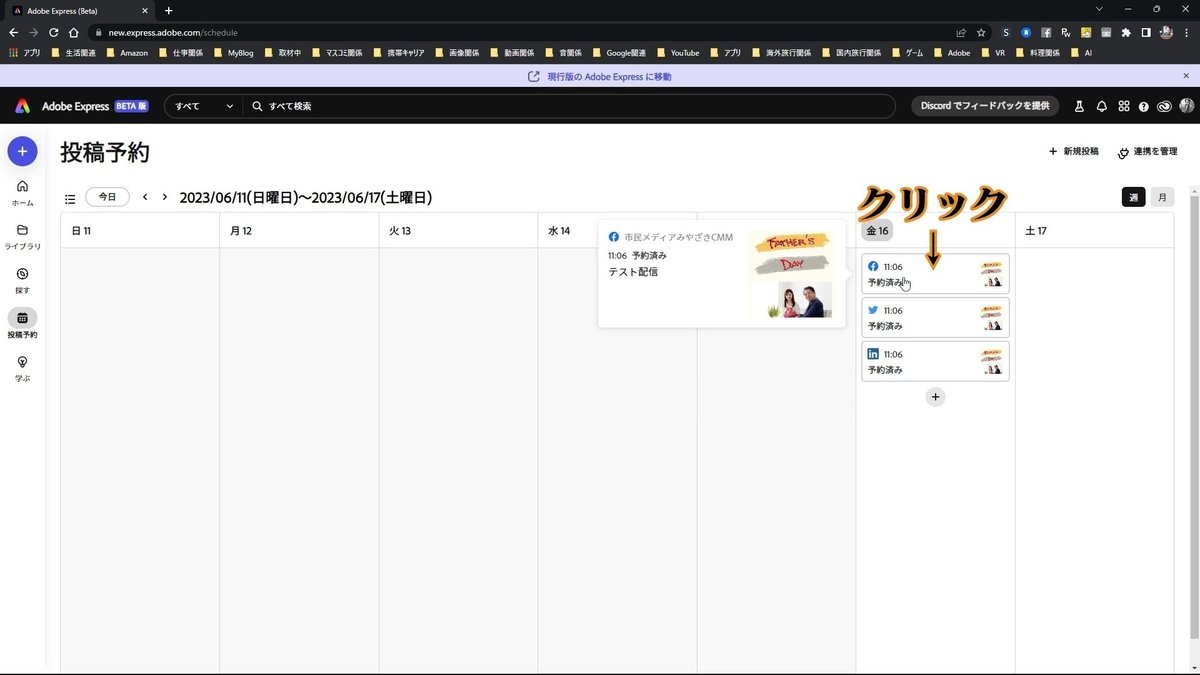Viewport: 1200px width, 675px height.
Task: Toggle Chrome side panel icon
Action: pyautogui.click(x=1146, y=32)
